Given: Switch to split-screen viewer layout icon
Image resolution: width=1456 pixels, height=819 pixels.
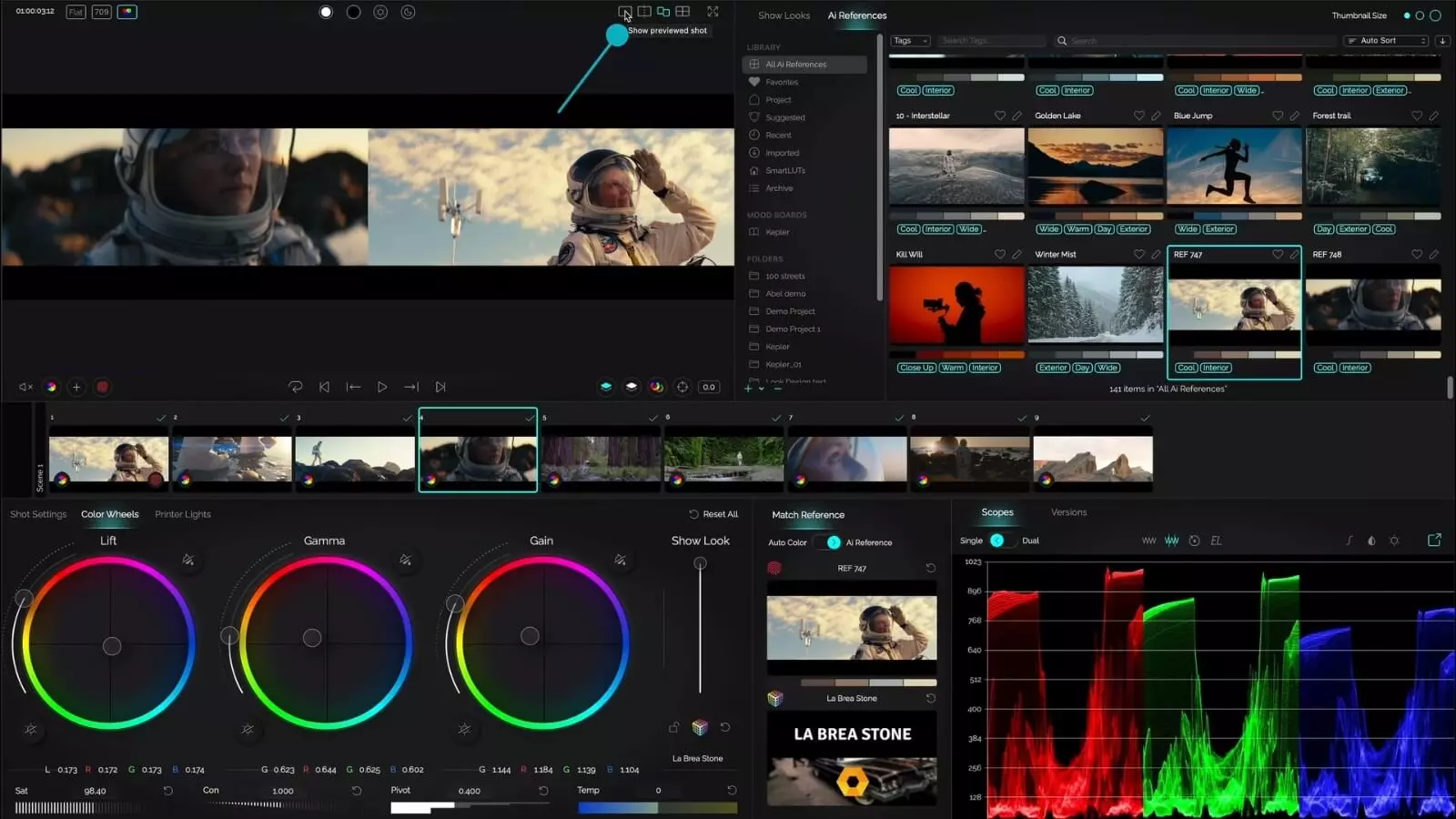Looking at the screenshot, I should [x=644, y=12].
